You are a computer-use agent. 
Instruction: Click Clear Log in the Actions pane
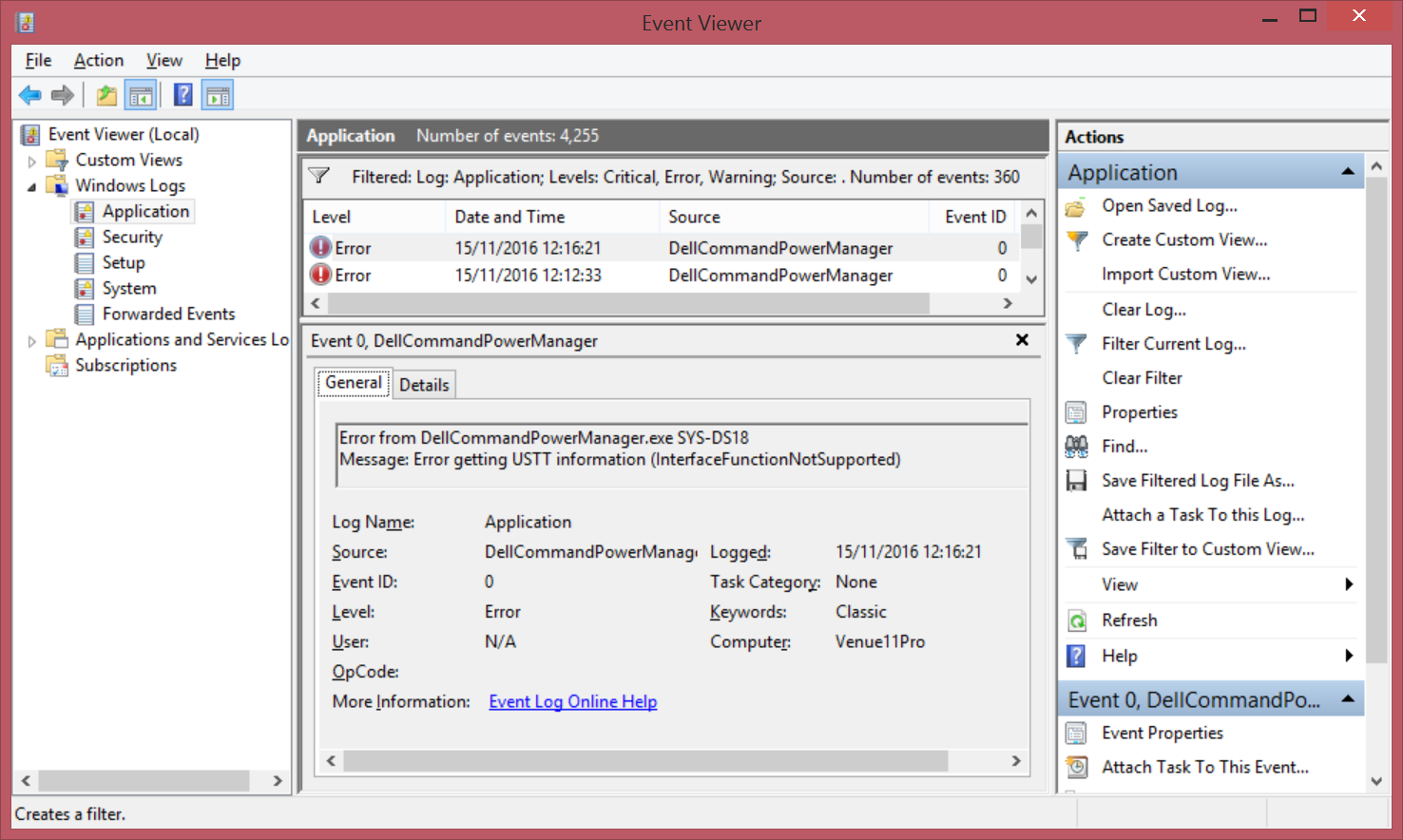[x=1144, y=310]
